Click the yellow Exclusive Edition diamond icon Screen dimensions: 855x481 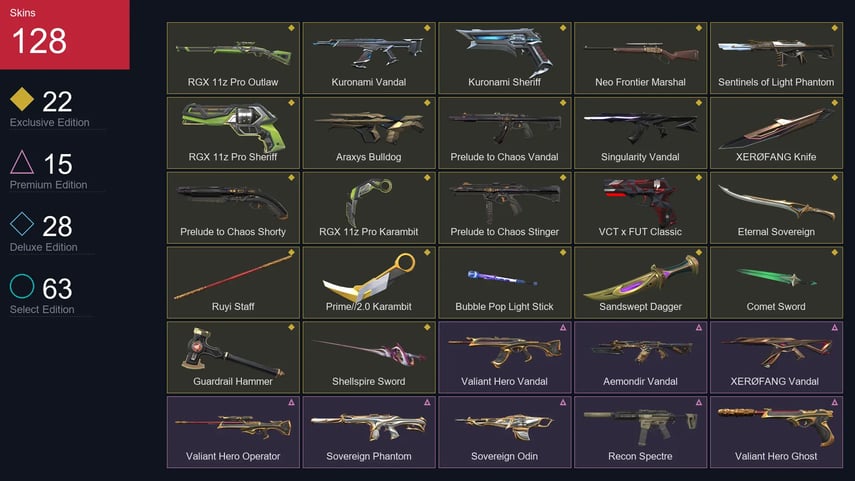point(22,99)
